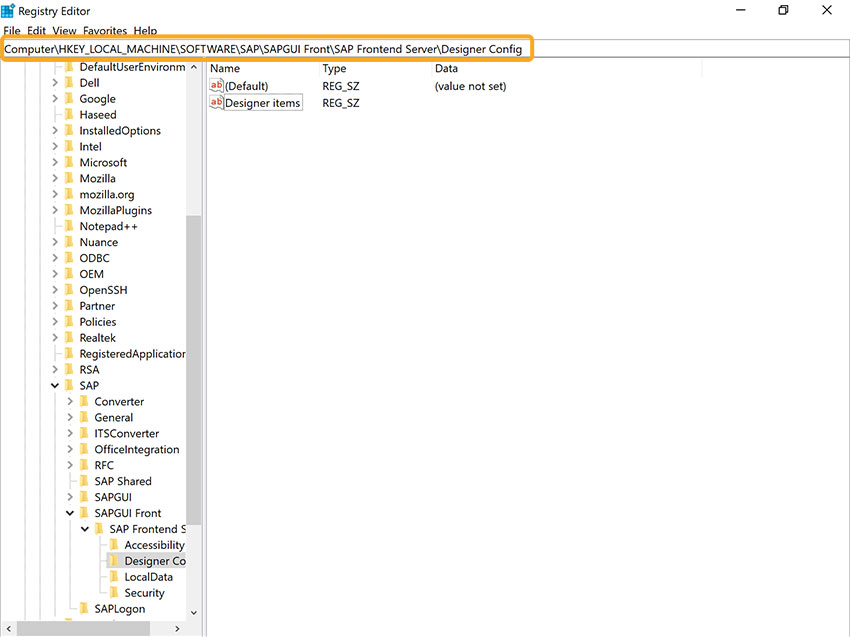Click the OpenSSH folder icon
The width and height of the screenshot is (850, 637).
[x=69, y=290]
